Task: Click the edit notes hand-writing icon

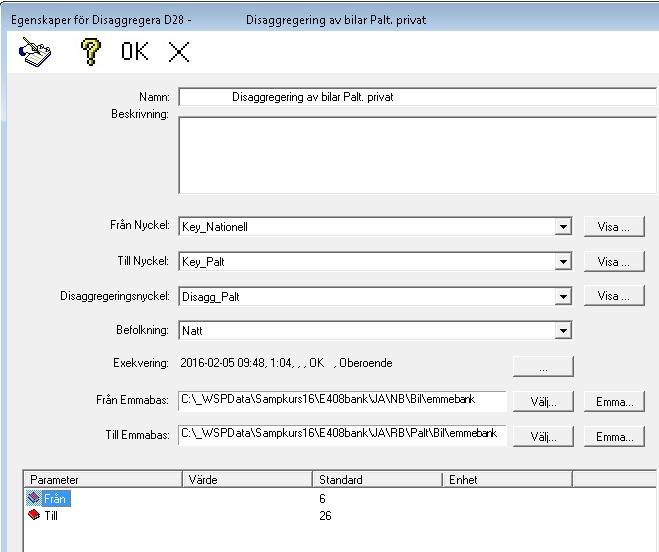Action: [34, 52]
